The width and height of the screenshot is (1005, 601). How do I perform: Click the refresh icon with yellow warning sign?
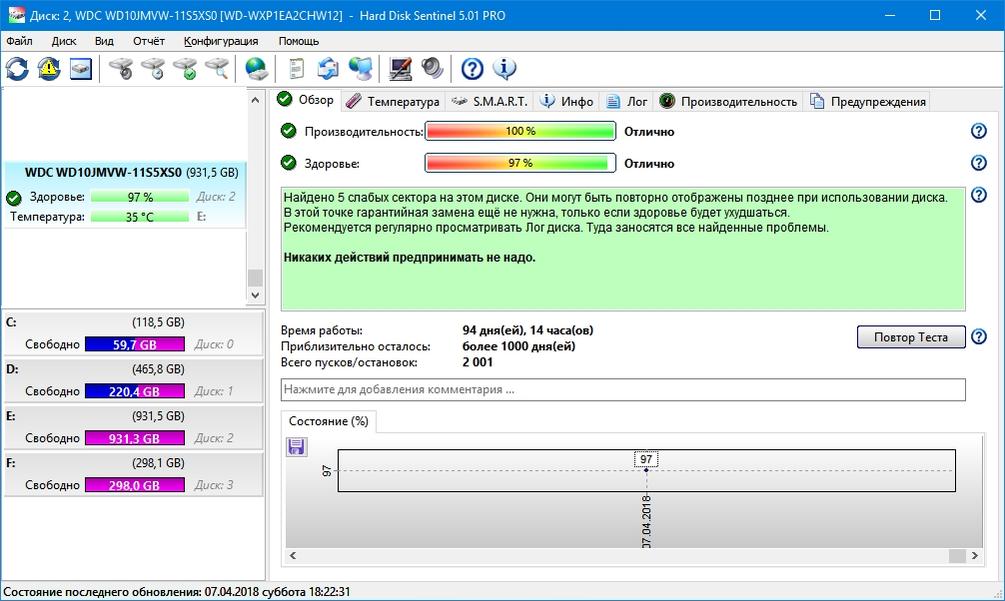(x=49, y=69)
